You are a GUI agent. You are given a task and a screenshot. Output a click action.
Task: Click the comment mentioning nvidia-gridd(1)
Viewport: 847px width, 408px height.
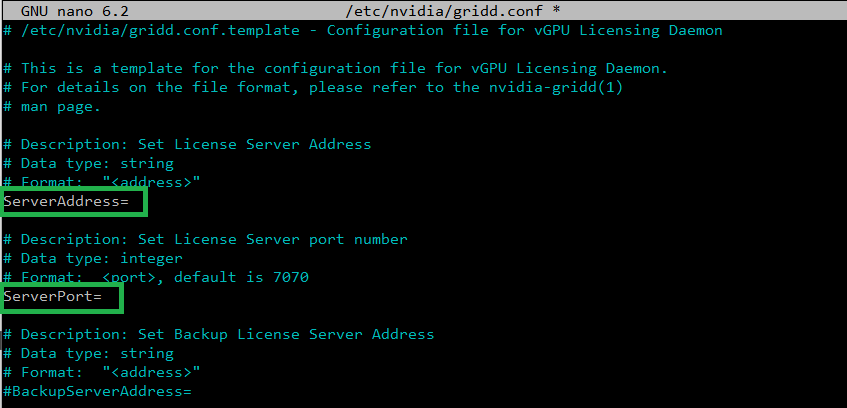point(313,87)
